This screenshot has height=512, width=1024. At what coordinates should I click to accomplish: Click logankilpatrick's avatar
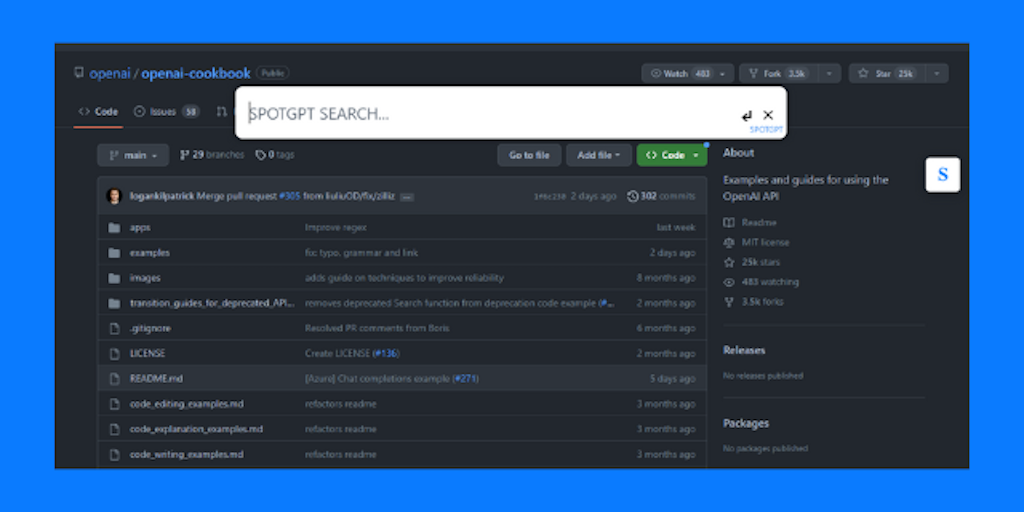click(x=114, y=196)
